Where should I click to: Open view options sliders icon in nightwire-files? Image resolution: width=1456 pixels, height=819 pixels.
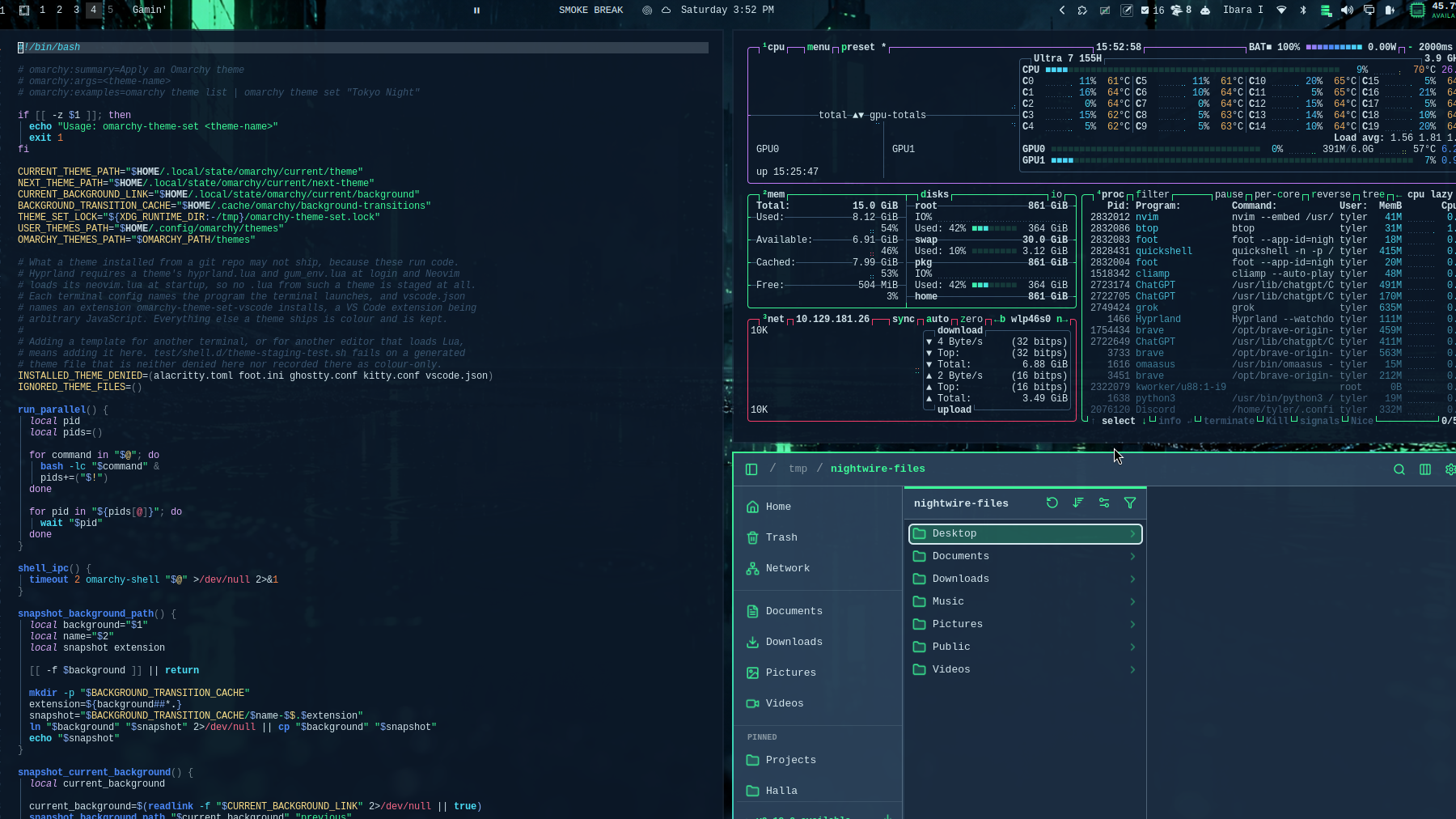(x=1104, y=503)
